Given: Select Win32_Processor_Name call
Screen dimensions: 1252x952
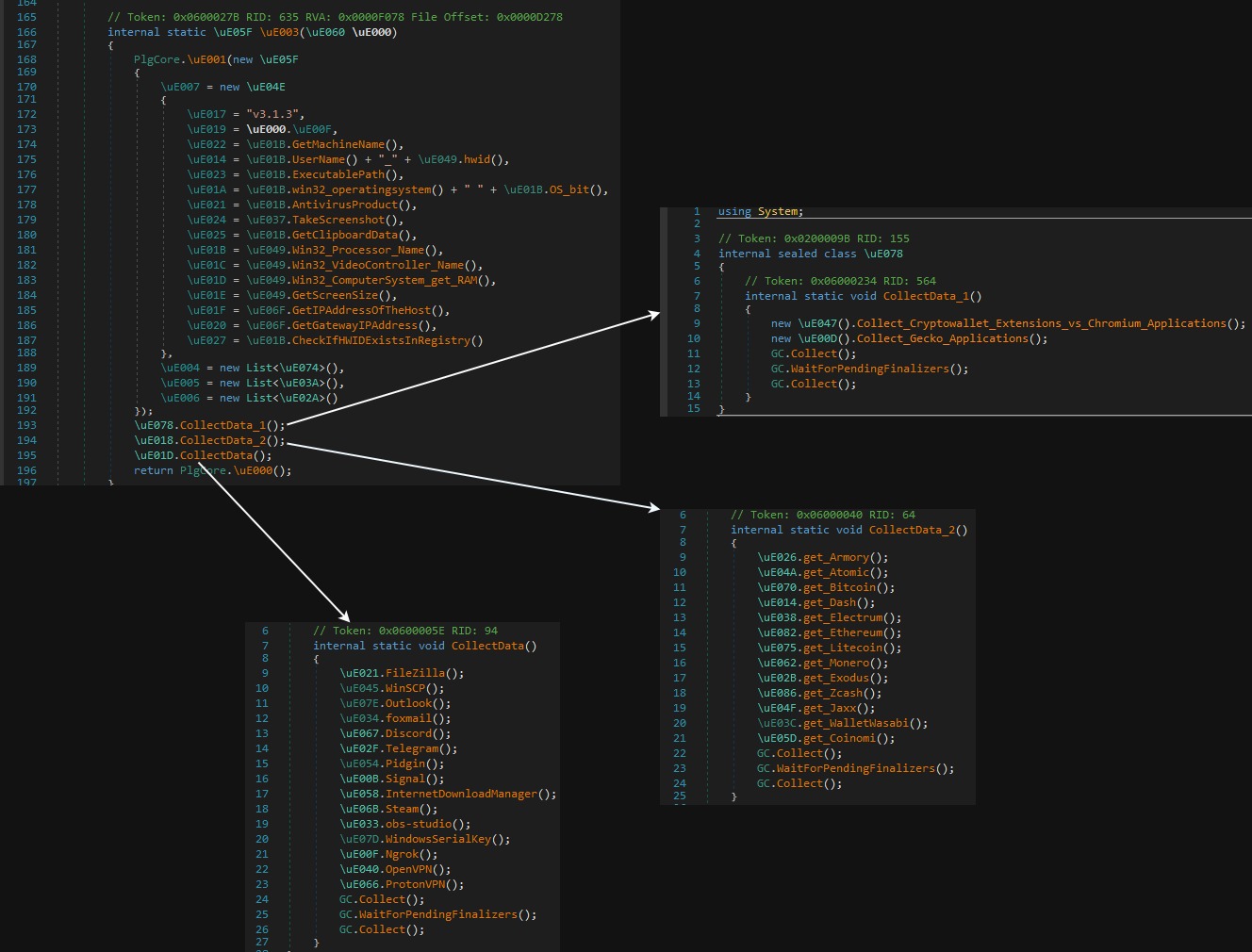Looking at the screenshot, I should pos(358,250).
